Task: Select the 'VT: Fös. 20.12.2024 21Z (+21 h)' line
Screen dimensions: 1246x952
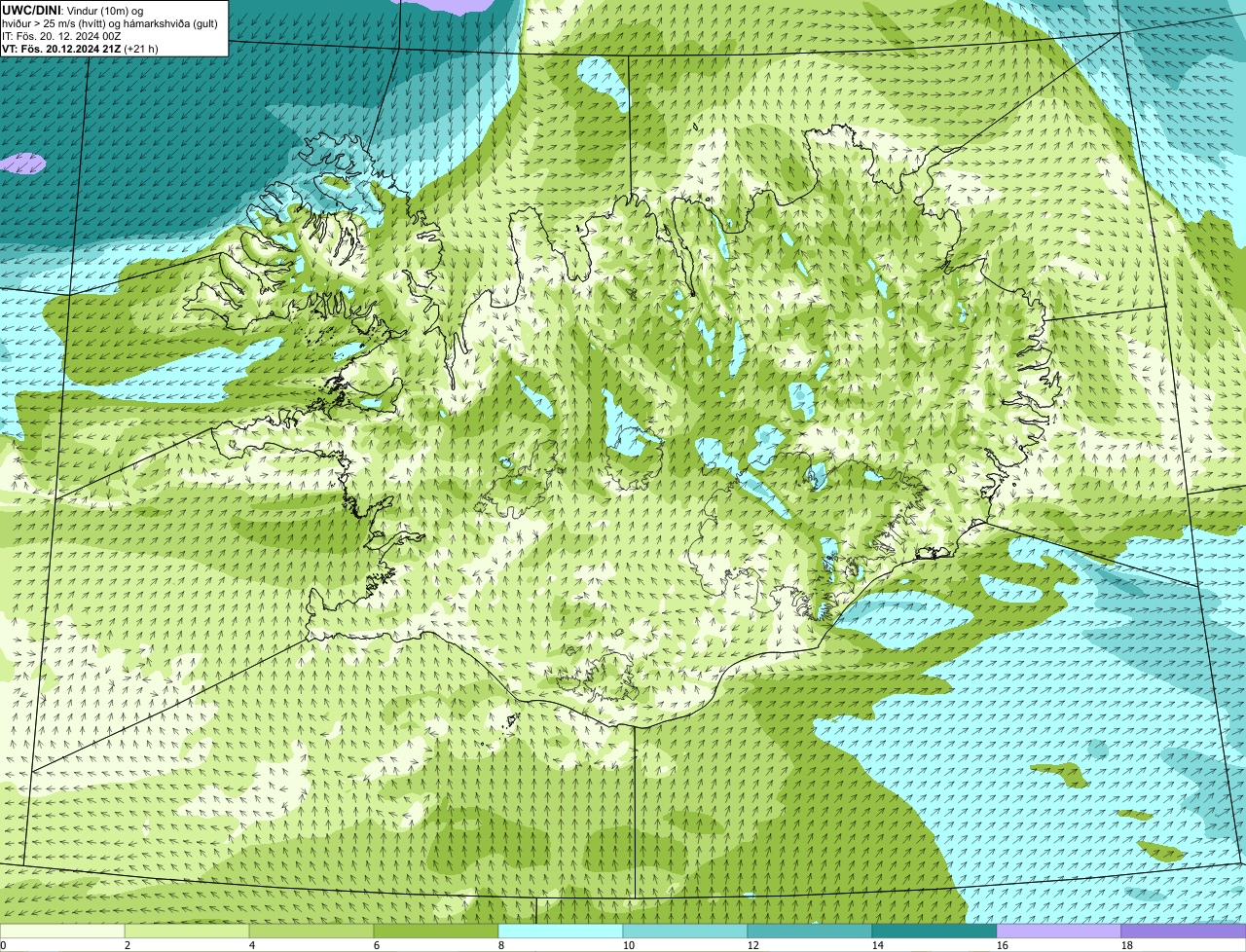Action: 80,48
